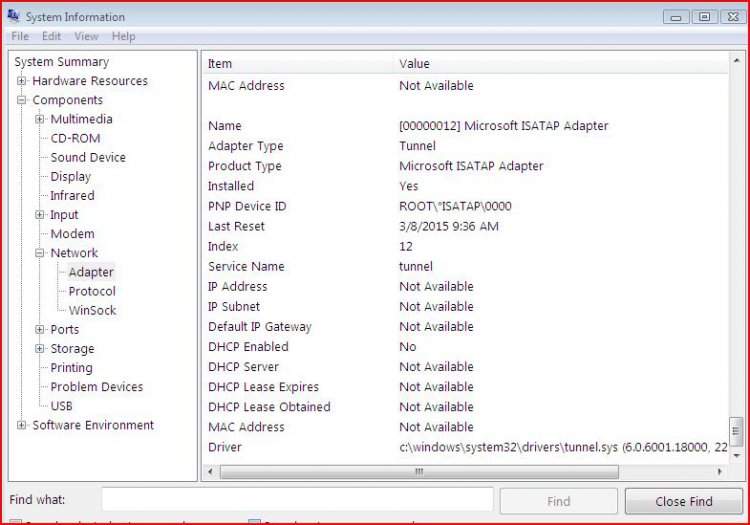Select the Storage tree item
The height and width of the screenshot is (525, 750).
[72, 349]
